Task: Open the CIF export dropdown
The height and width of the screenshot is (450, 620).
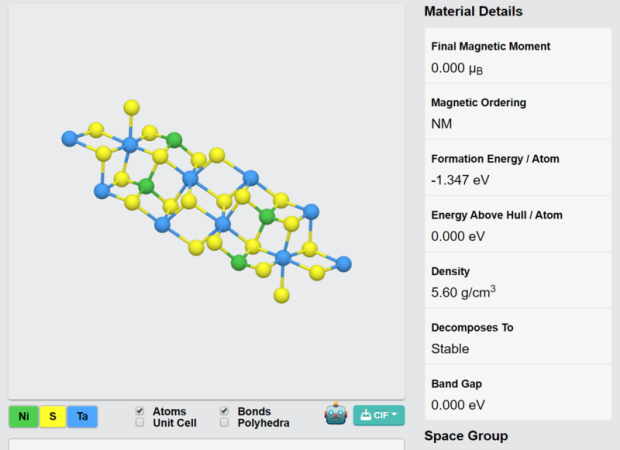Action: [379, 415]
